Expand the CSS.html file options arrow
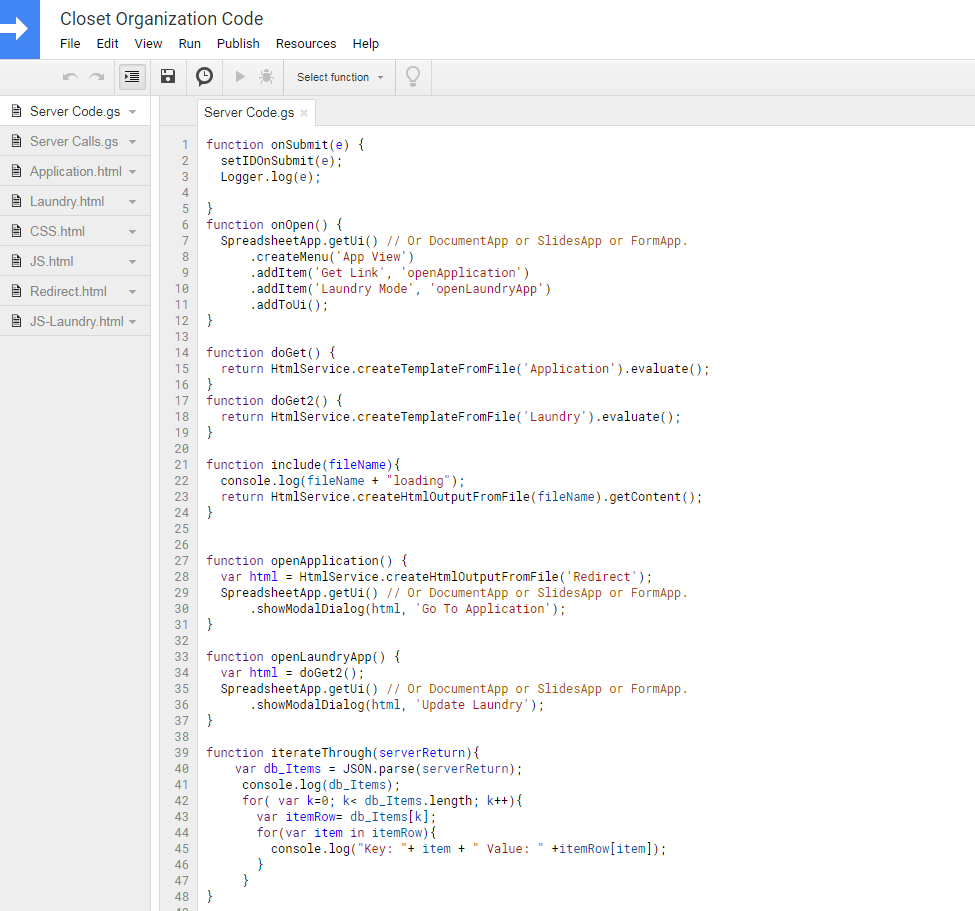This screenshot has height=911, width=975. tap(132, 232)
